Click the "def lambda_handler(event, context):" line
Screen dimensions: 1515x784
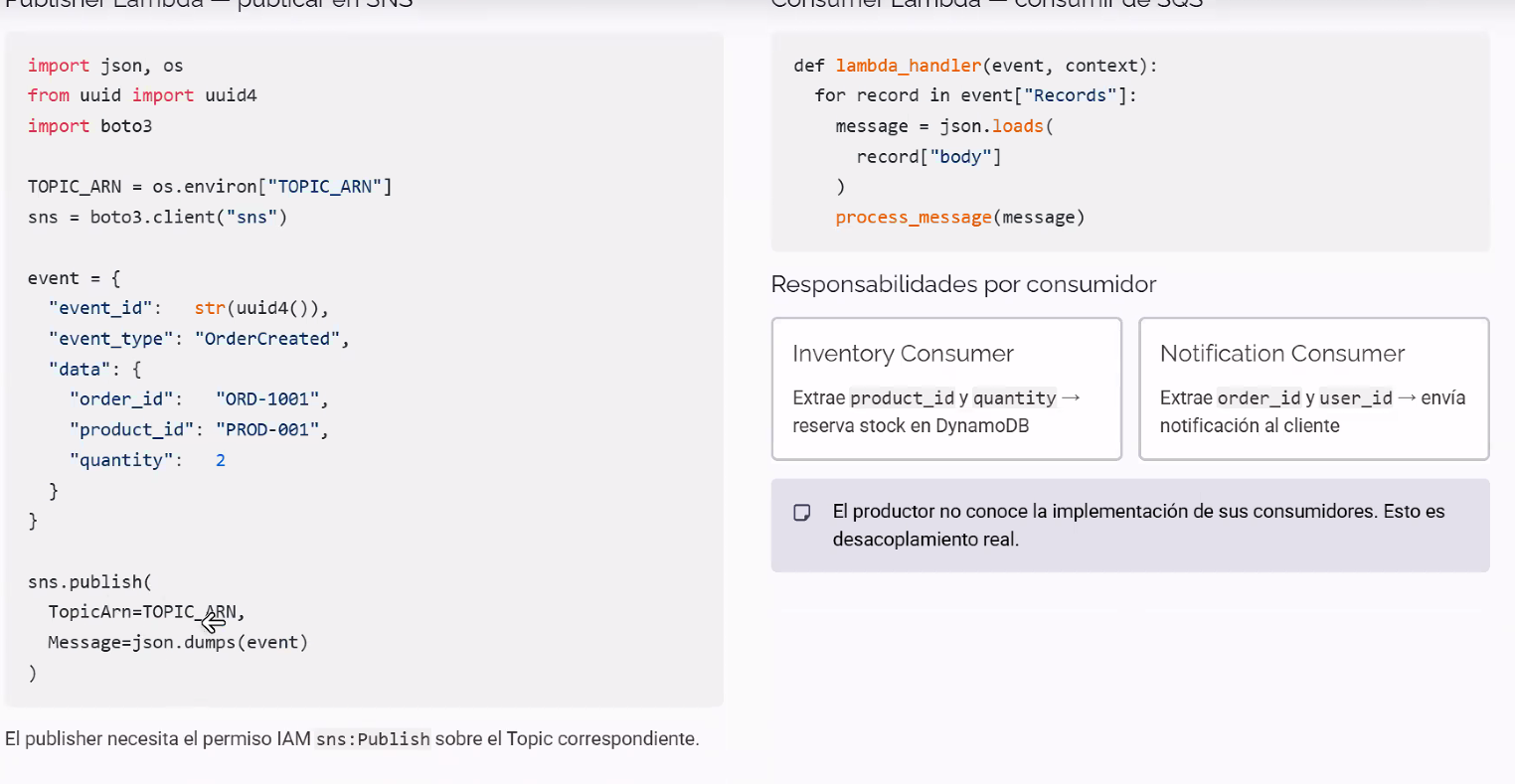click(976, 66)
